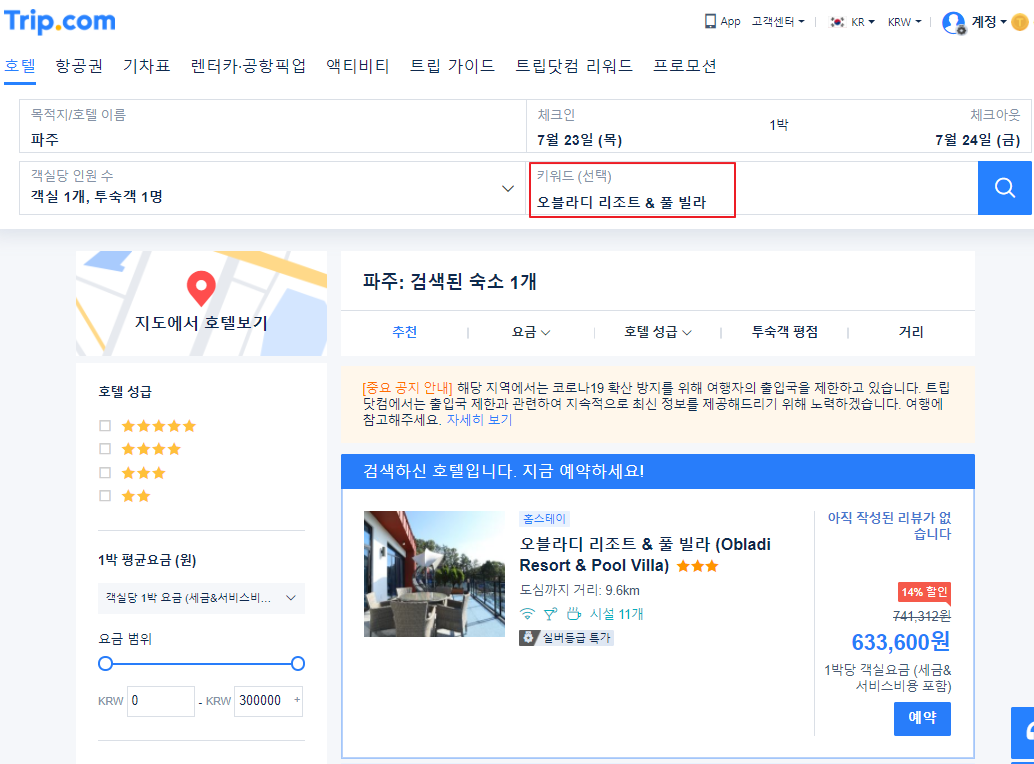Sort results by 투숙객 평점
Screen dimensions: 1034x764
pyautogui.click(x=785, y=332)
